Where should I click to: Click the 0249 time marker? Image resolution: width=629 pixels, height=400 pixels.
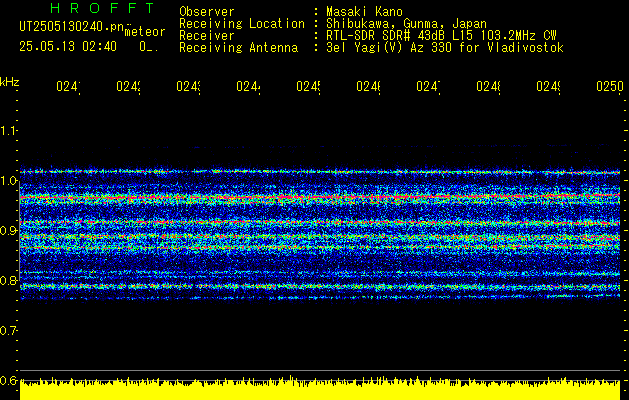point(548,86)
